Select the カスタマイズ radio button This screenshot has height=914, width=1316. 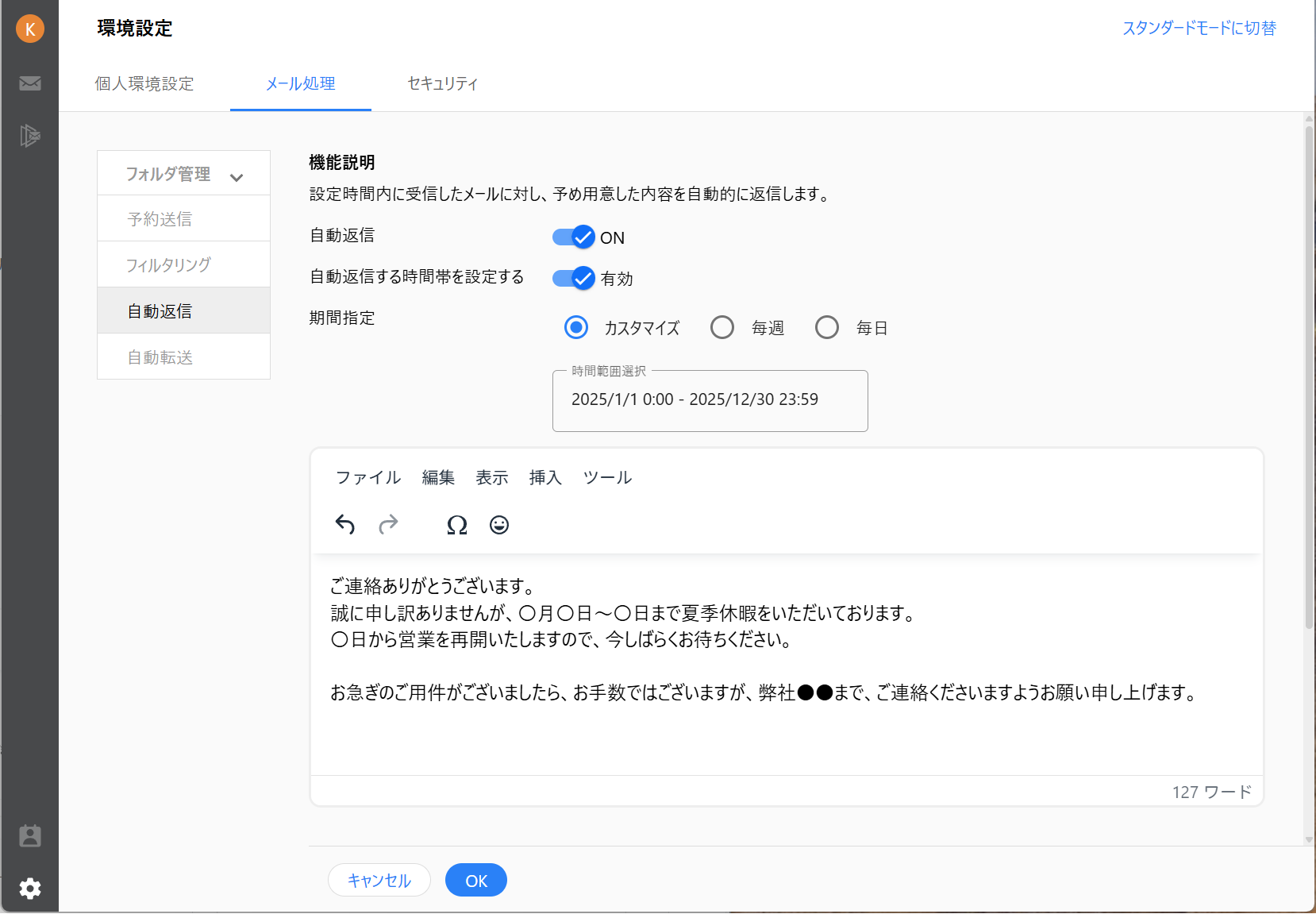point(576,327)
